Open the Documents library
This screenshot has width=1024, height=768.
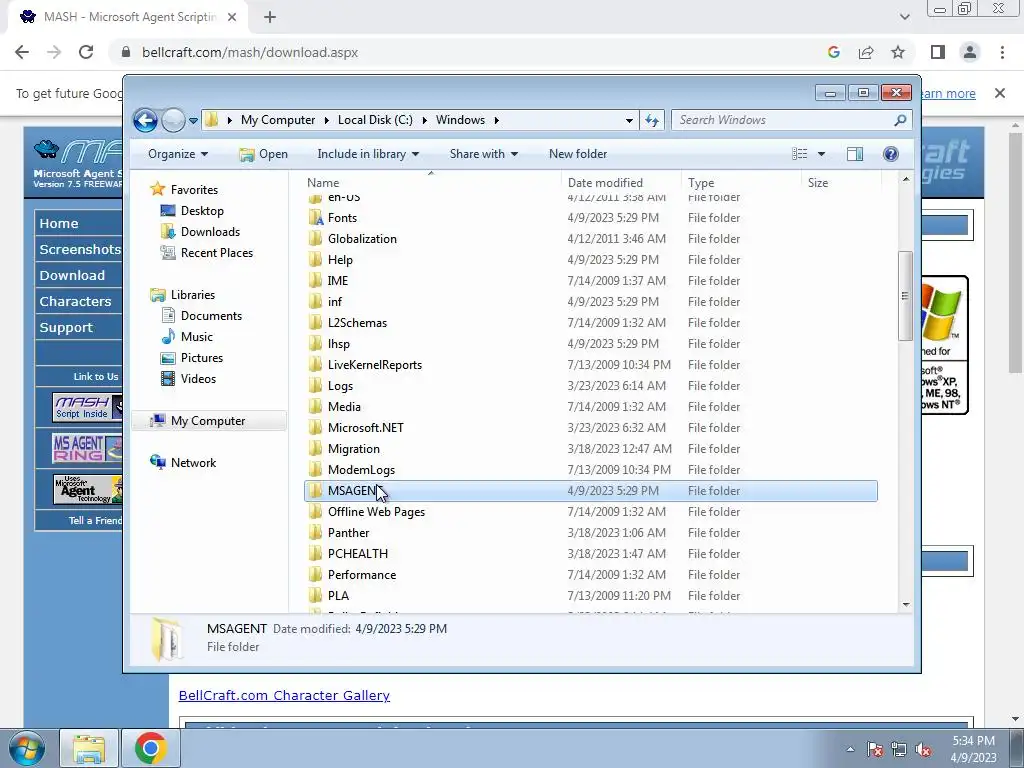[211, 316]
